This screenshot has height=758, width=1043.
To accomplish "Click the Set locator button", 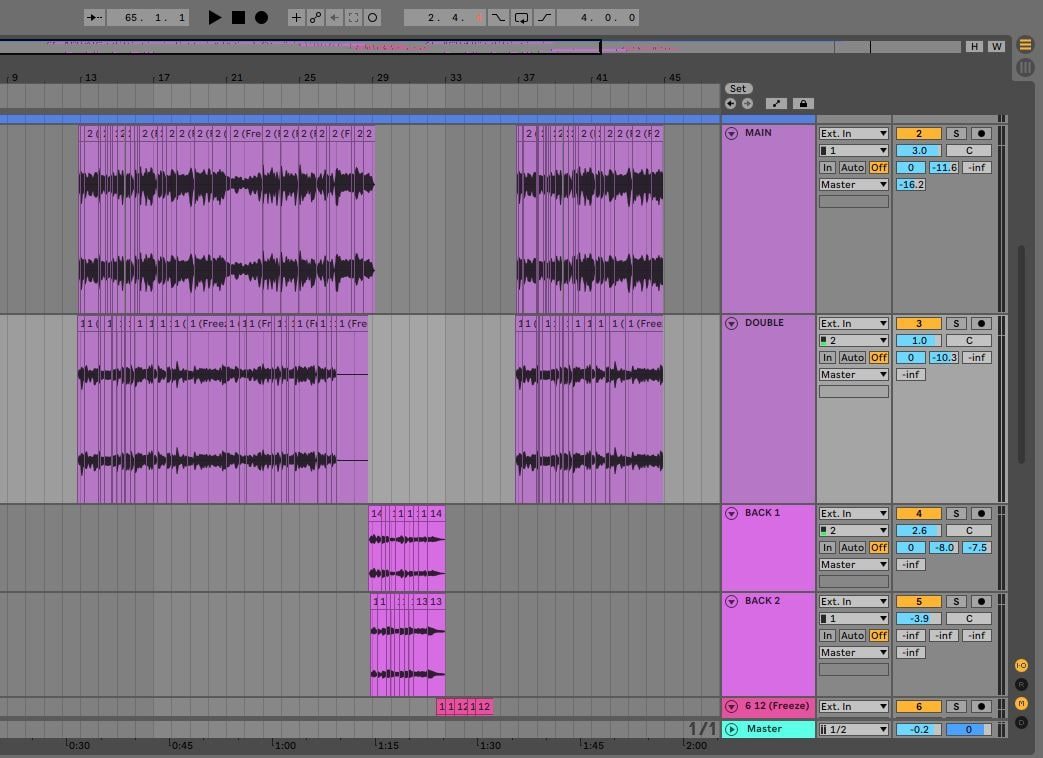I will 738,88.
